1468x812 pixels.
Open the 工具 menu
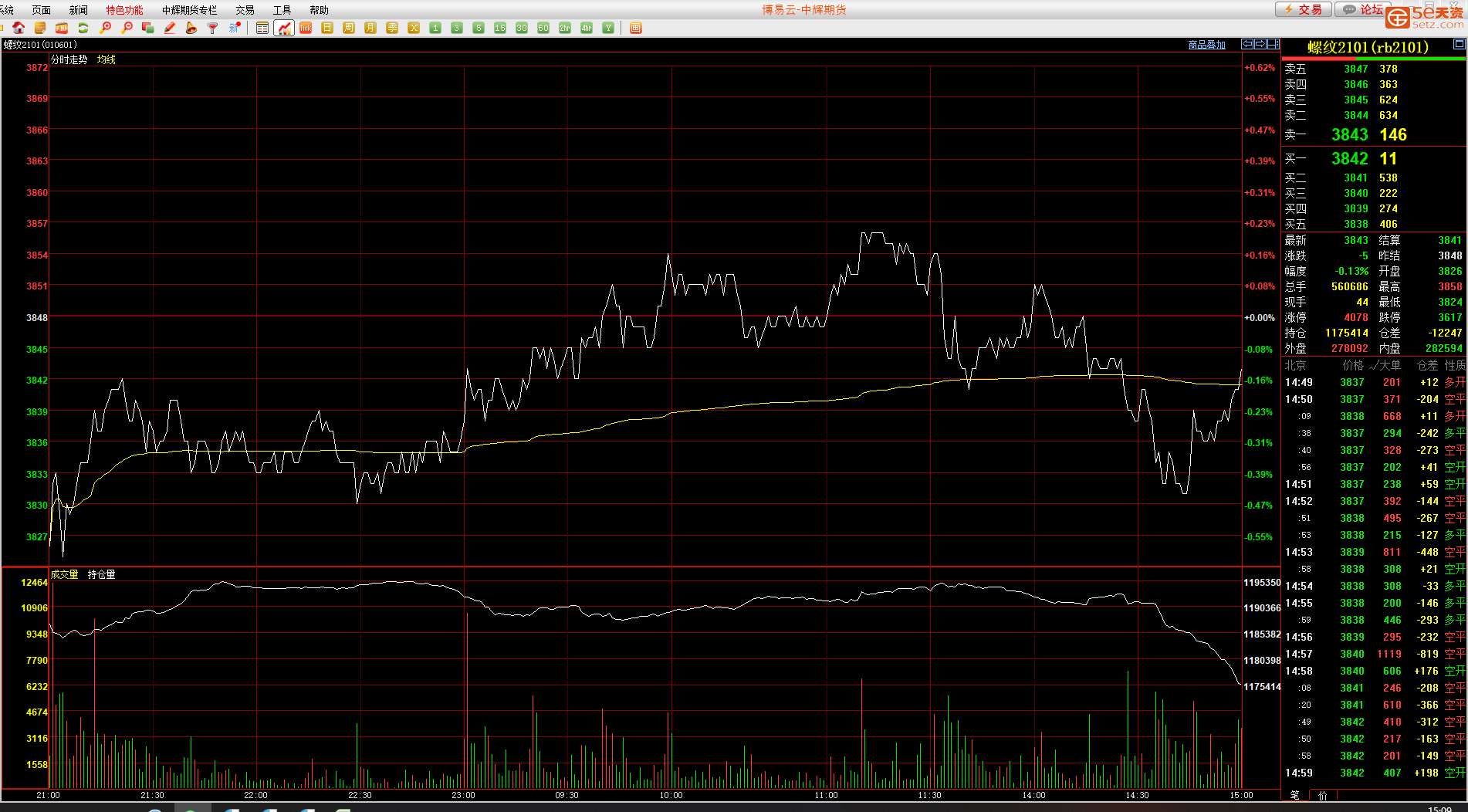(x=282, y=10)
